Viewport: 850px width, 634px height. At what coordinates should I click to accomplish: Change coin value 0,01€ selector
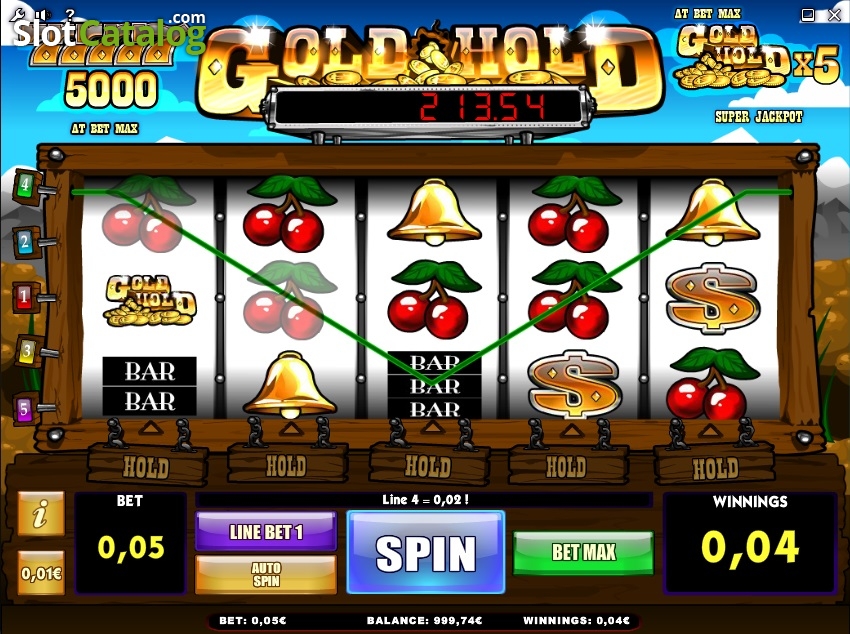41,572
